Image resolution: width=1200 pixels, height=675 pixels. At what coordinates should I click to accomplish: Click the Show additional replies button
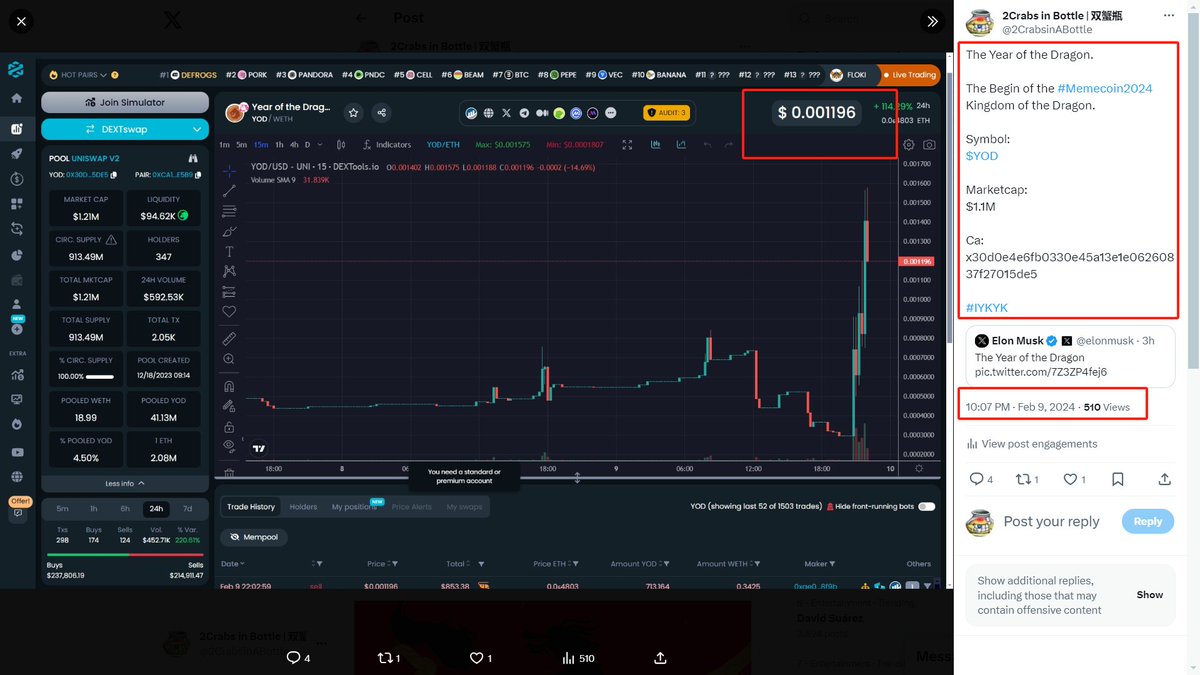click(x=1149, y=594)
